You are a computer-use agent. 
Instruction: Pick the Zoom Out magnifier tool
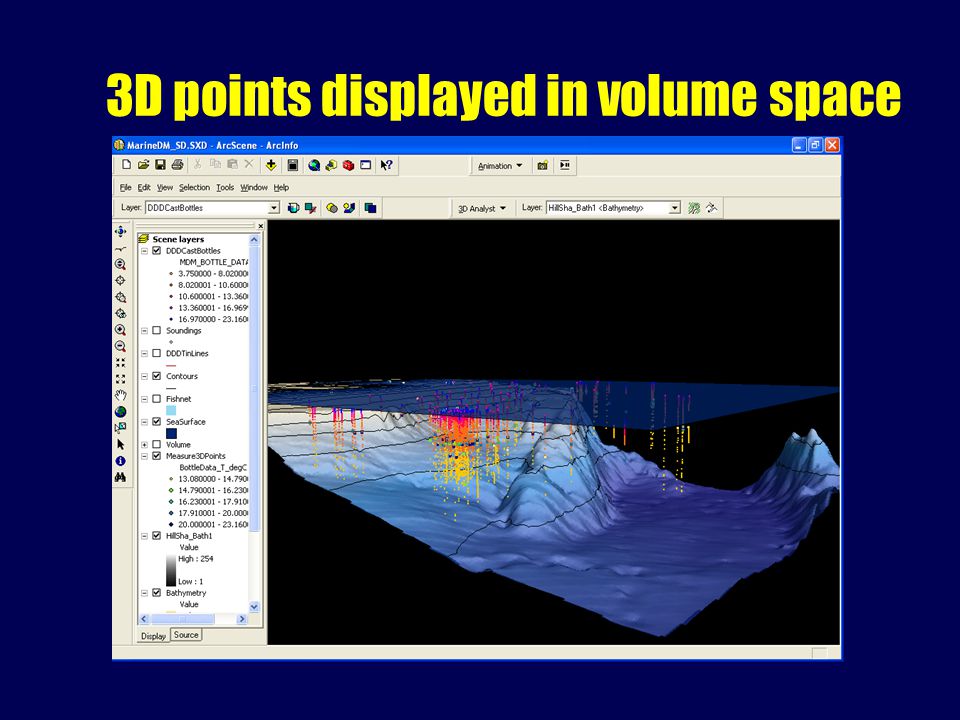pyautogui.click(x=121, y=347)
